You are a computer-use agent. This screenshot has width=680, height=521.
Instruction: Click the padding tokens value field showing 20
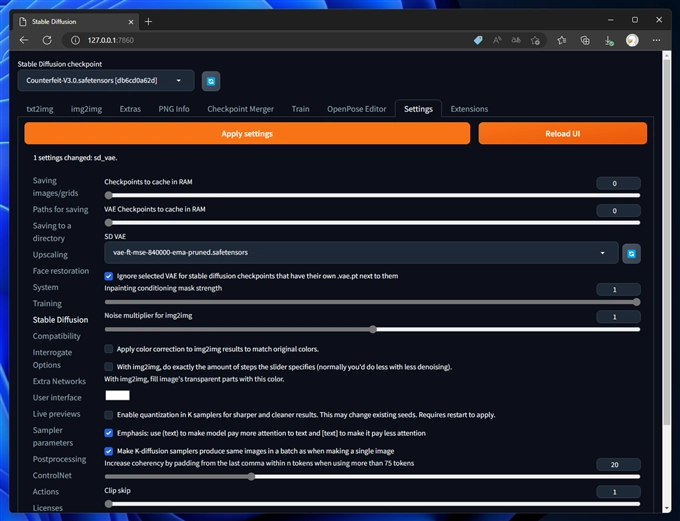[618, 465]
